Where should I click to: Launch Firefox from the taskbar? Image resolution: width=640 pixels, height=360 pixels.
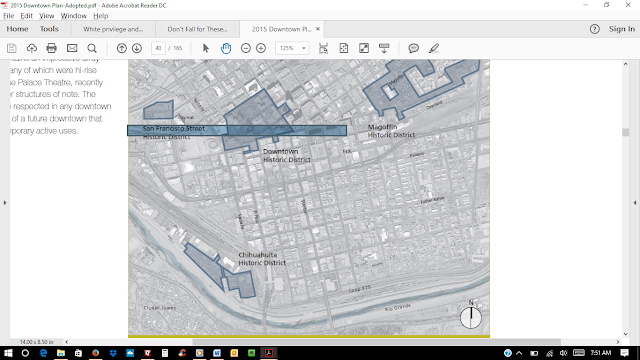click(96, 353)
